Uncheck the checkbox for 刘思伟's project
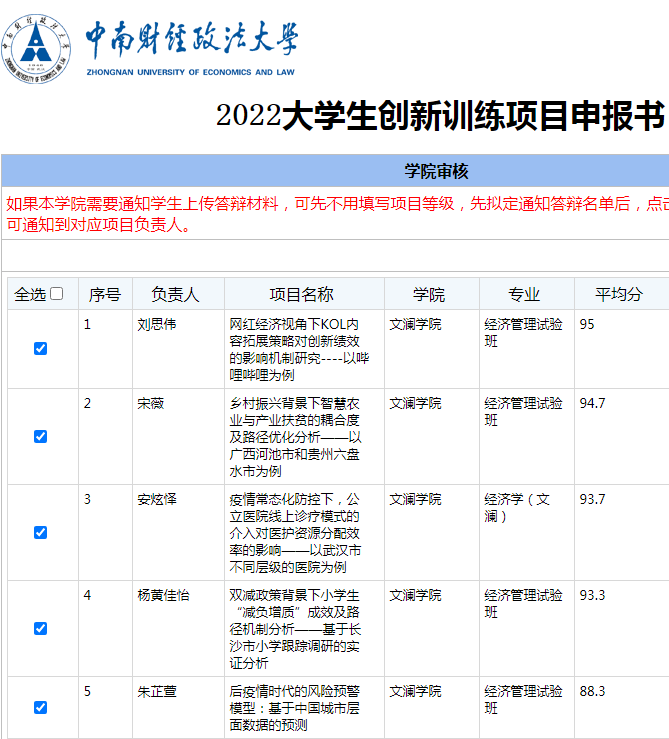The image size is (669, 739). (40, 348)
